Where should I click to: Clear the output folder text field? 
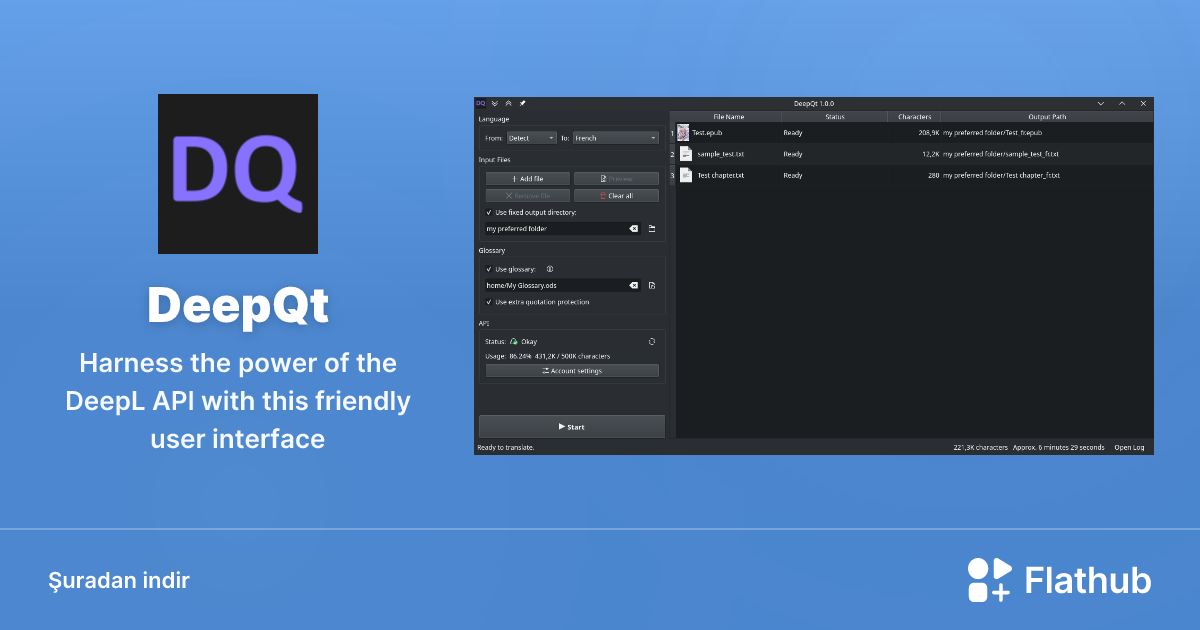(x=633, y=228)
